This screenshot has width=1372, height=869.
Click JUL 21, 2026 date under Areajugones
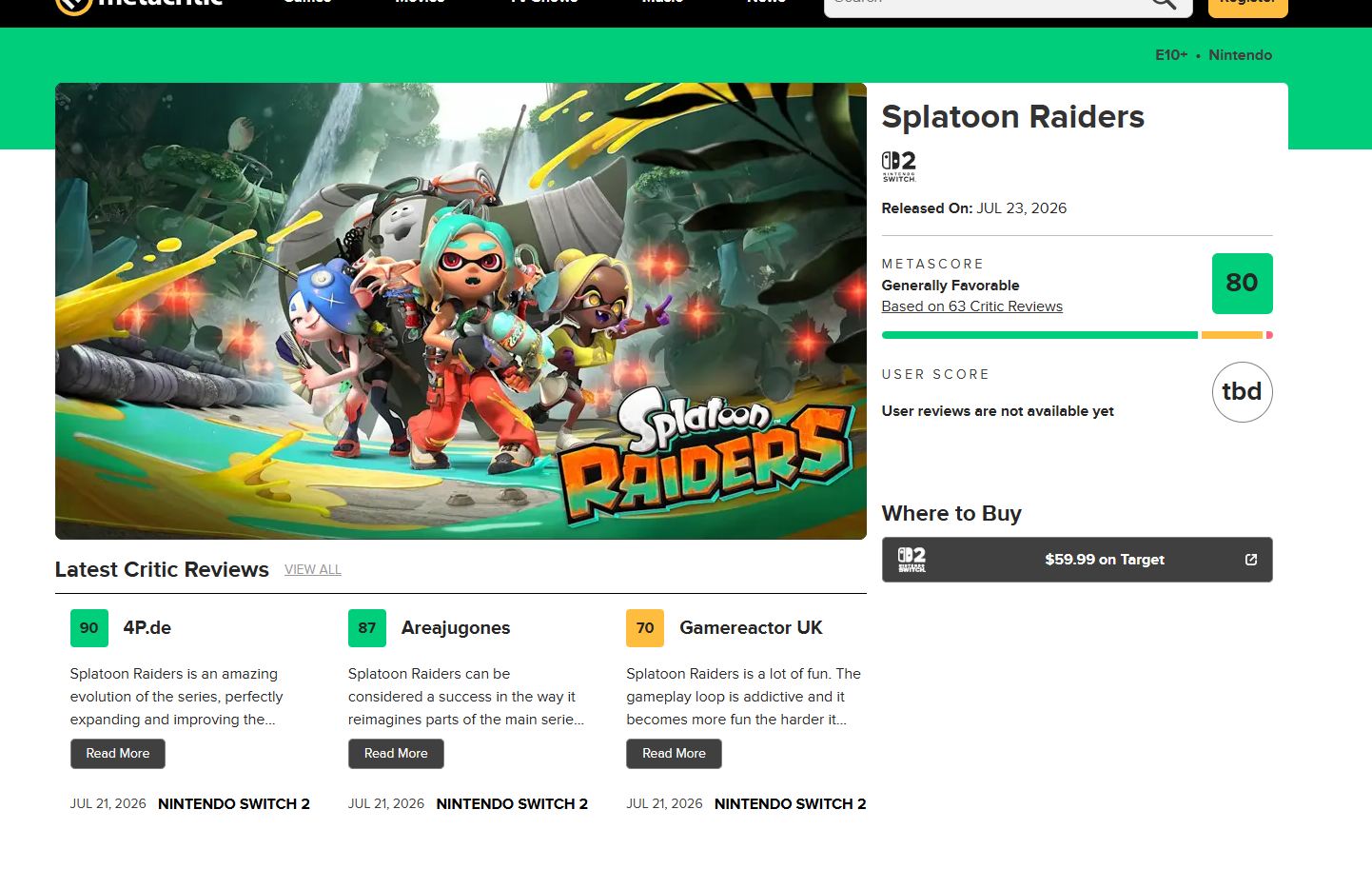coord(386,804)
